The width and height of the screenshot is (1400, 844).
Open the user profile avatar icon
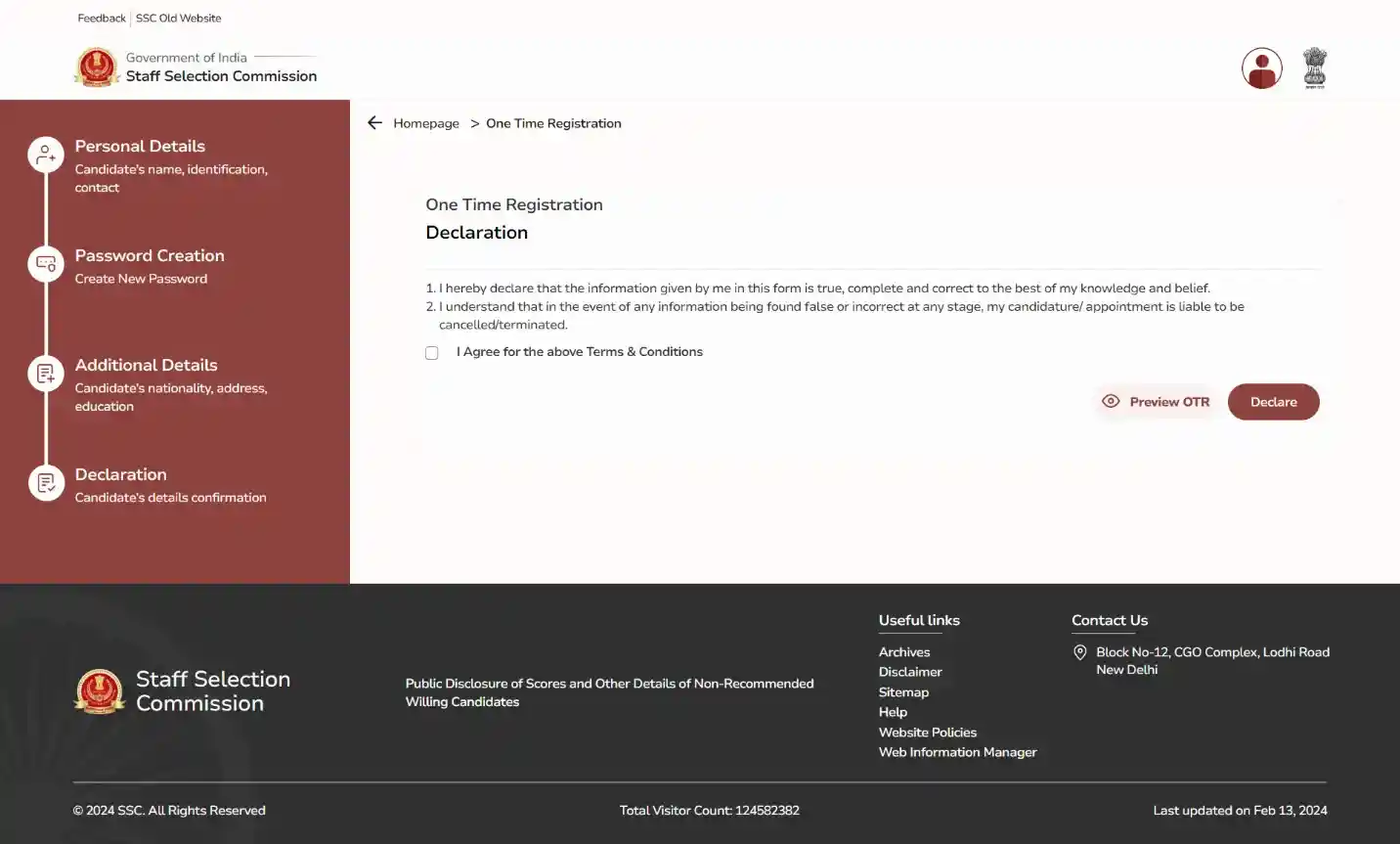1262,68
